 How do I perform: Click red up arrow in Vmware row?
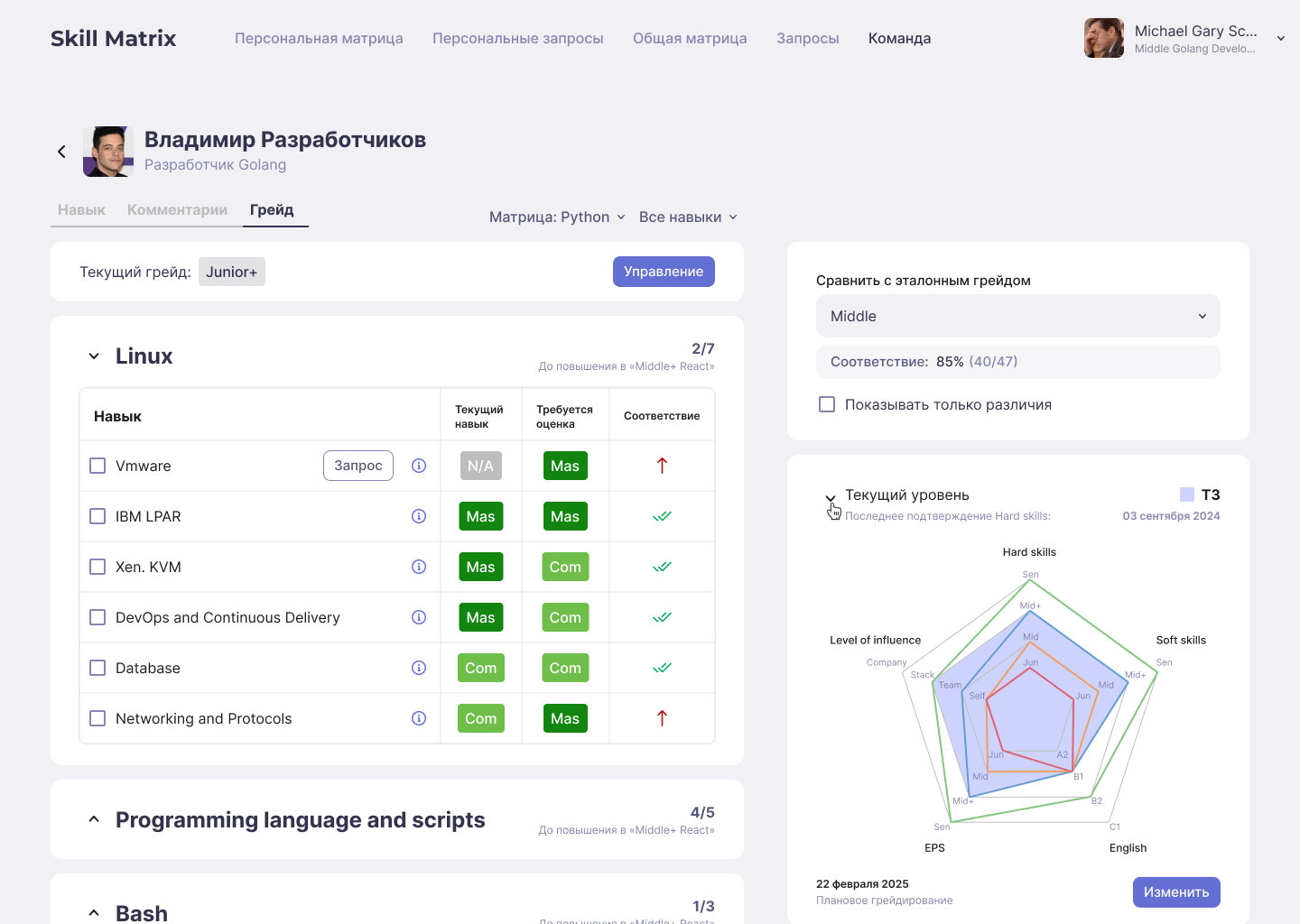662,466
